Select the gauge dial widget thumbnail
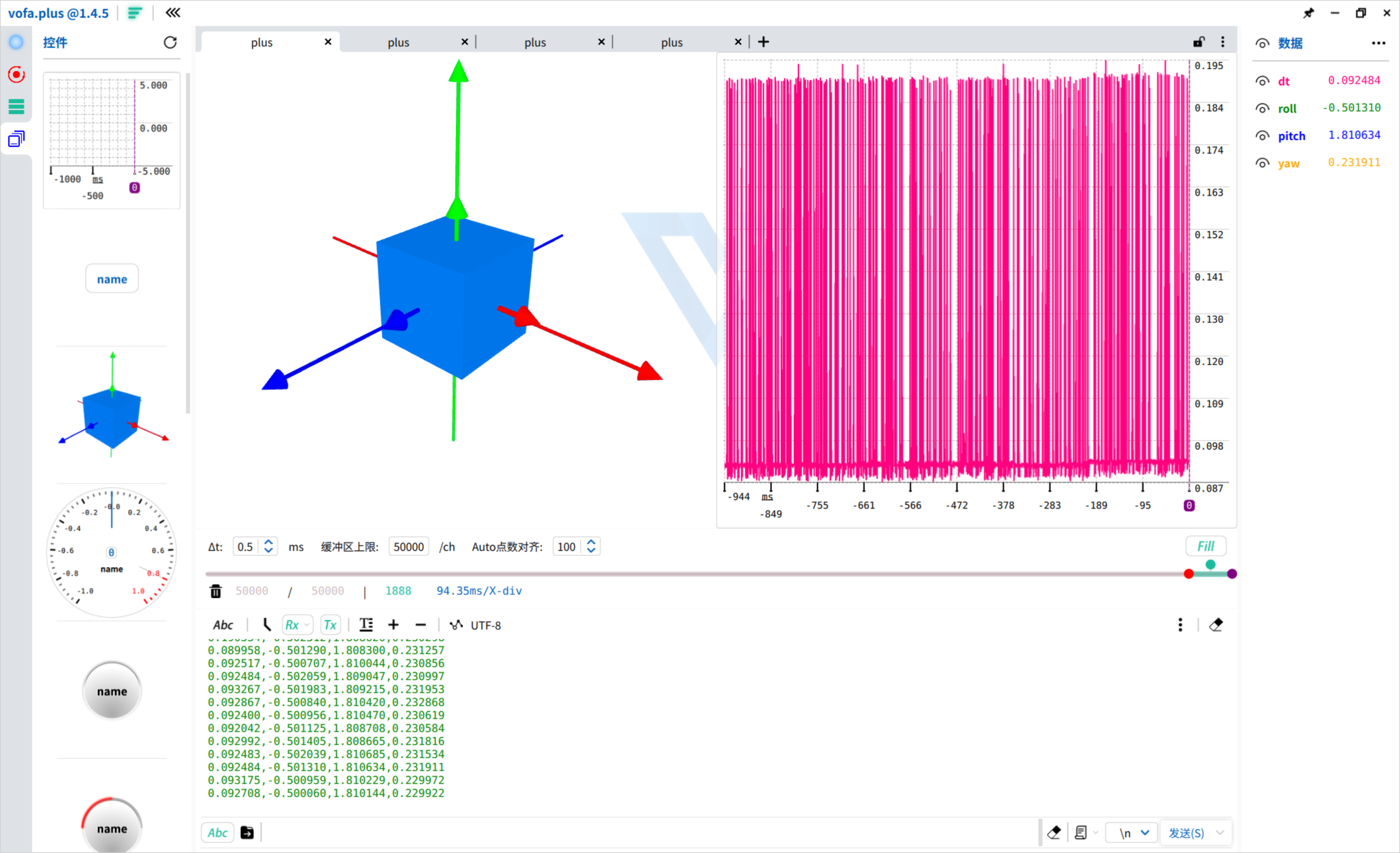Image resolution: width=1400 pixels, height=853 pixels. (111, 552)
